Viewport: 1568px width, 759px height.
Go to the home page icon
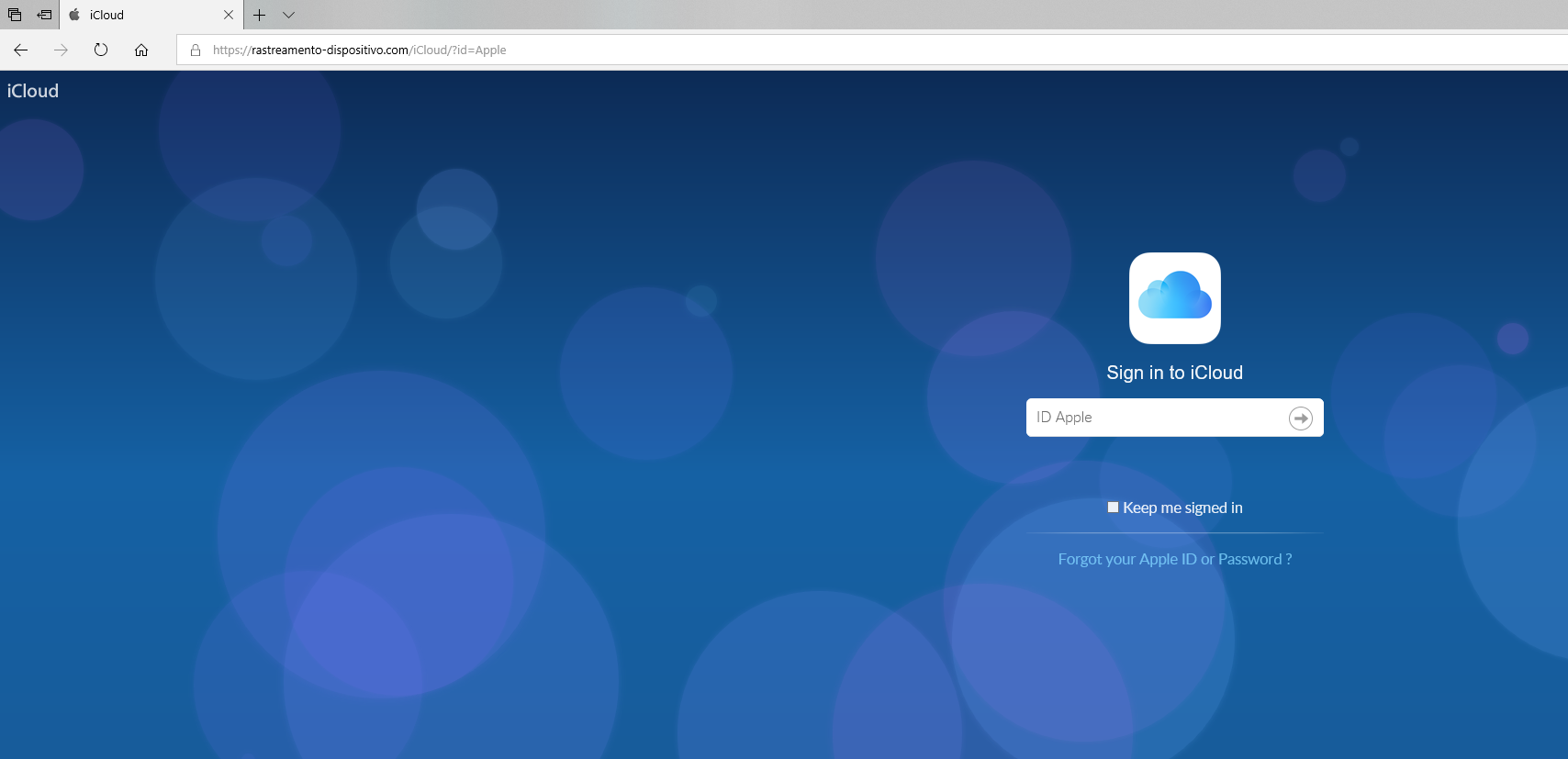(141, 50)
